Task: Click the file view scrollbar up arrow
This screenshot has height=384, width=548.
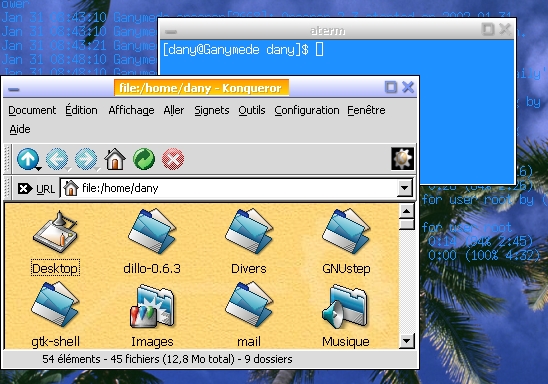Action: [x=406, y=211]
